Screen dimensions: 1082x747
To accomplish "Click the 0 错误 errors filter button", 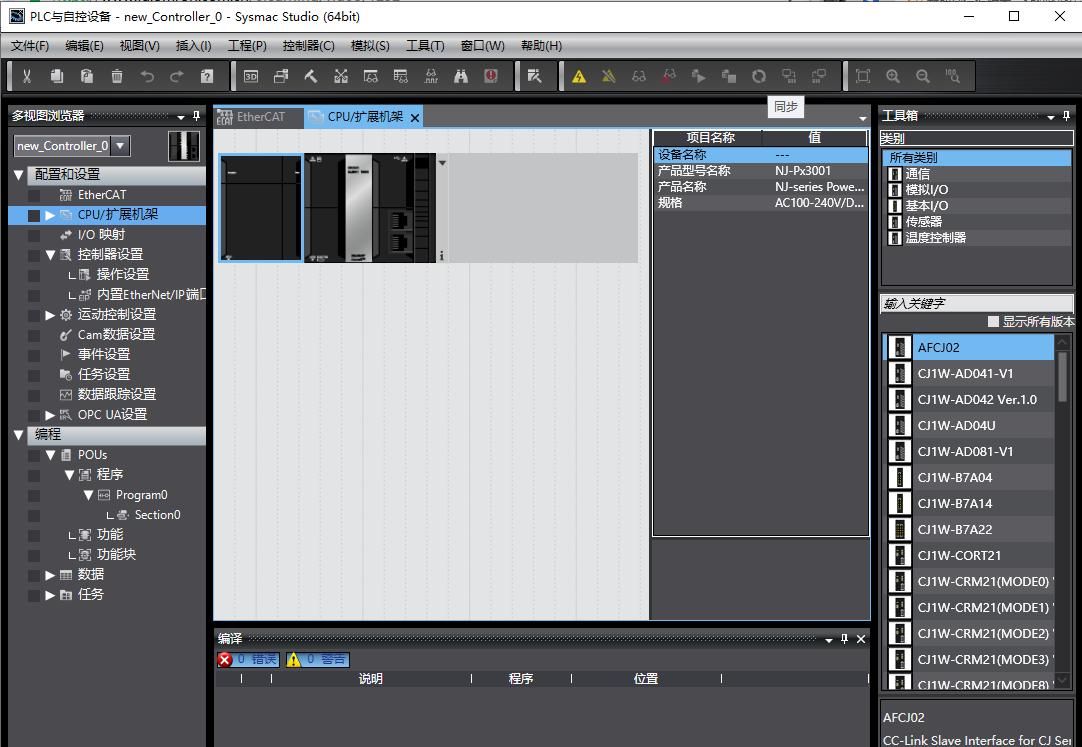I will tap(248, 659).
